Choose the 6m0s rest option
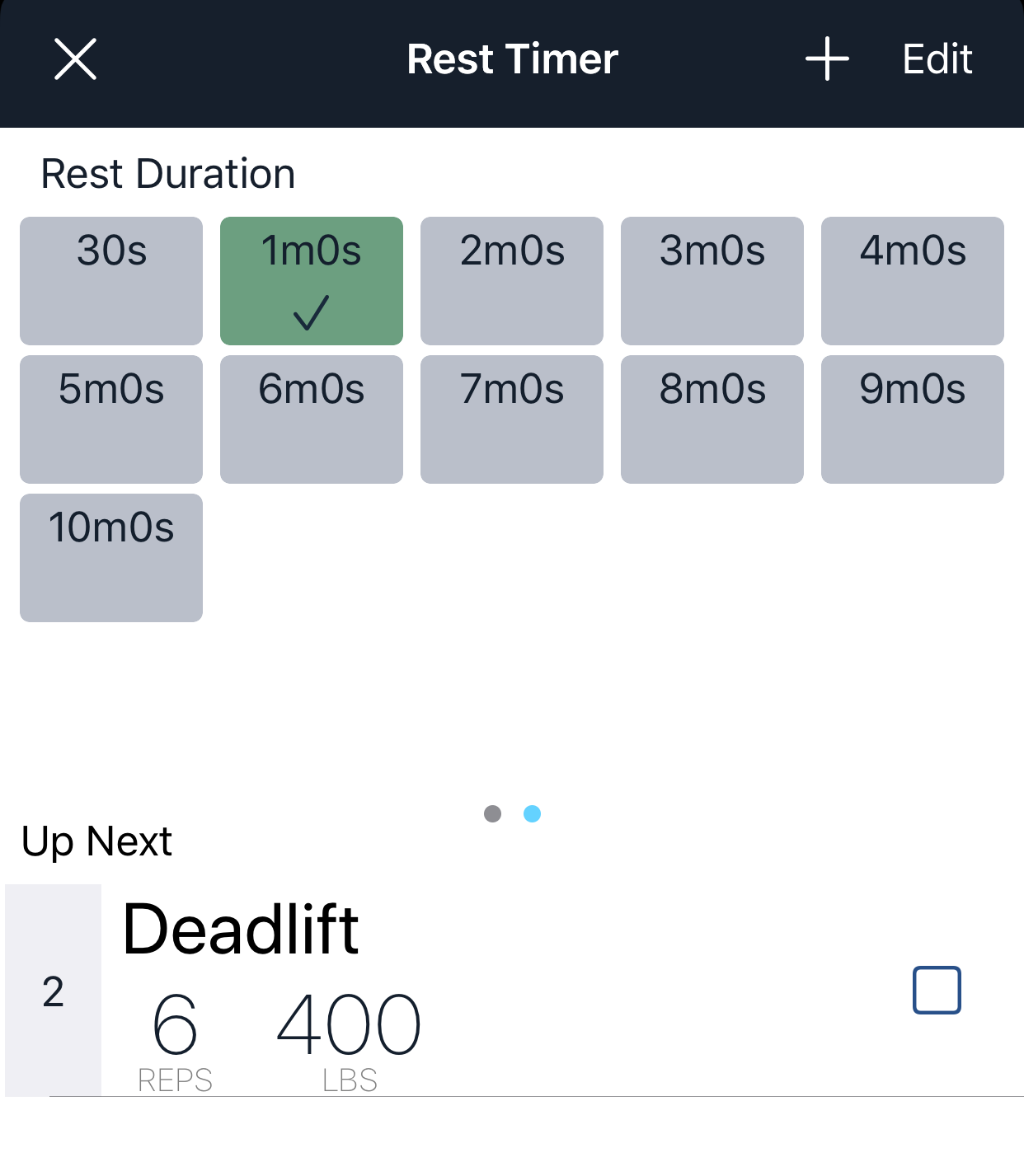The height and width of the screenshot is (1176, 1024). [312, 419]
